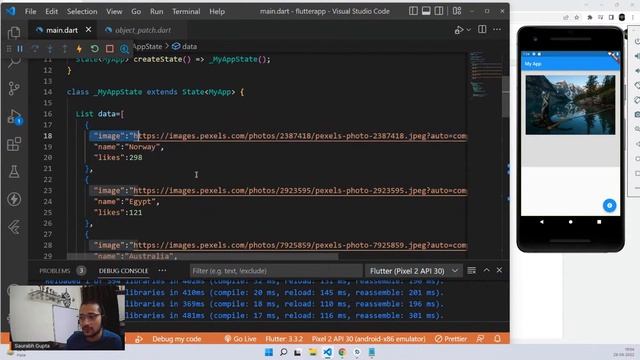Open the Go menu
This screenshot has width=640, height=360.
136,11
